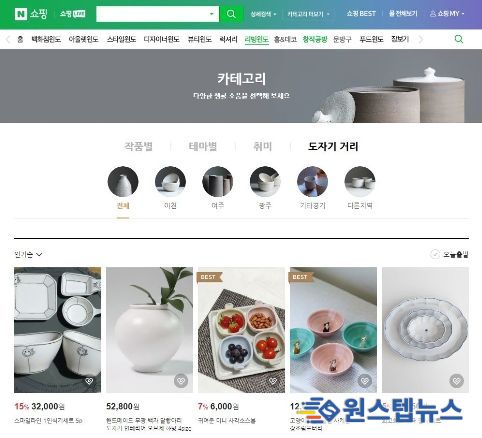
Task: Open the 쇼핑MY dropdown menu
Action: (x=447, y=14)
